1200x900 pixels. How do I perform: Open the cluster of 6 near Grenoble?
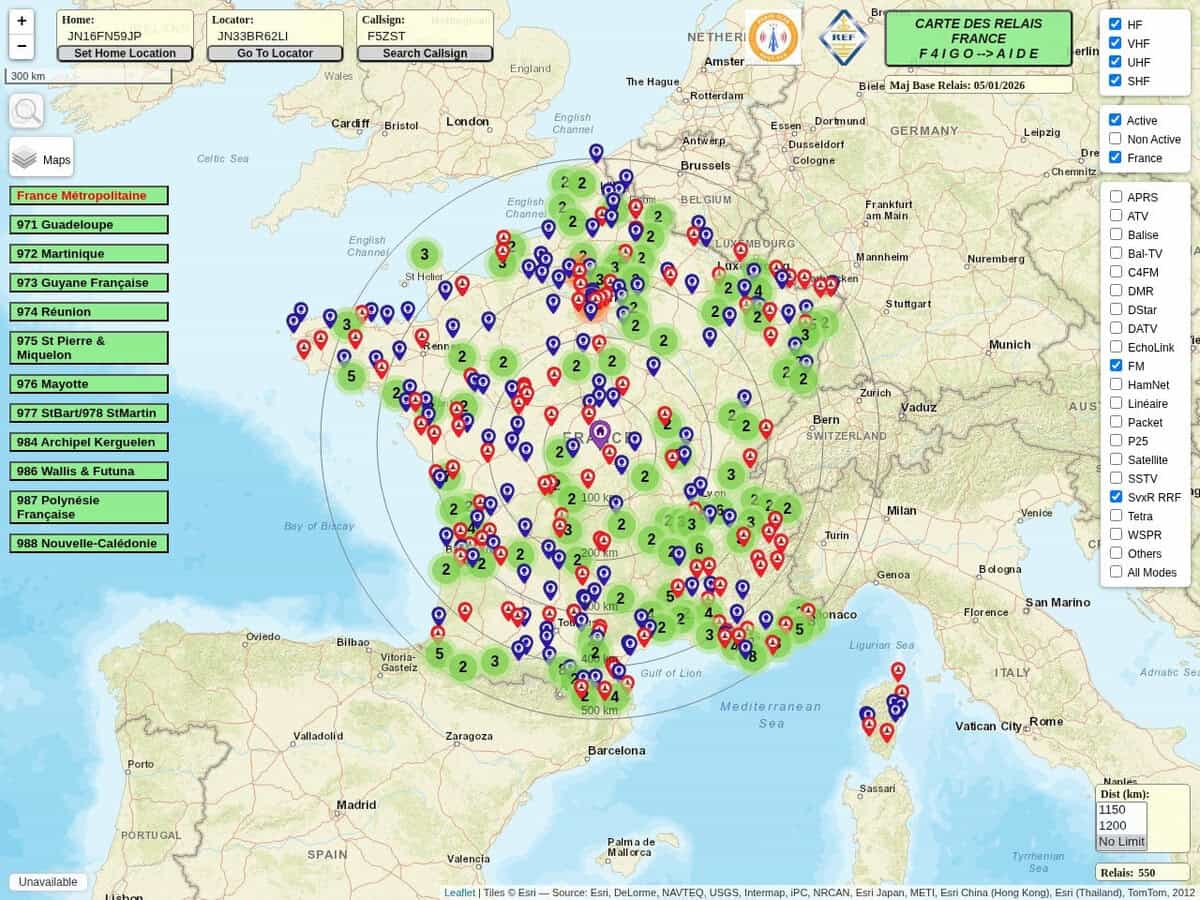pos(698,548)
